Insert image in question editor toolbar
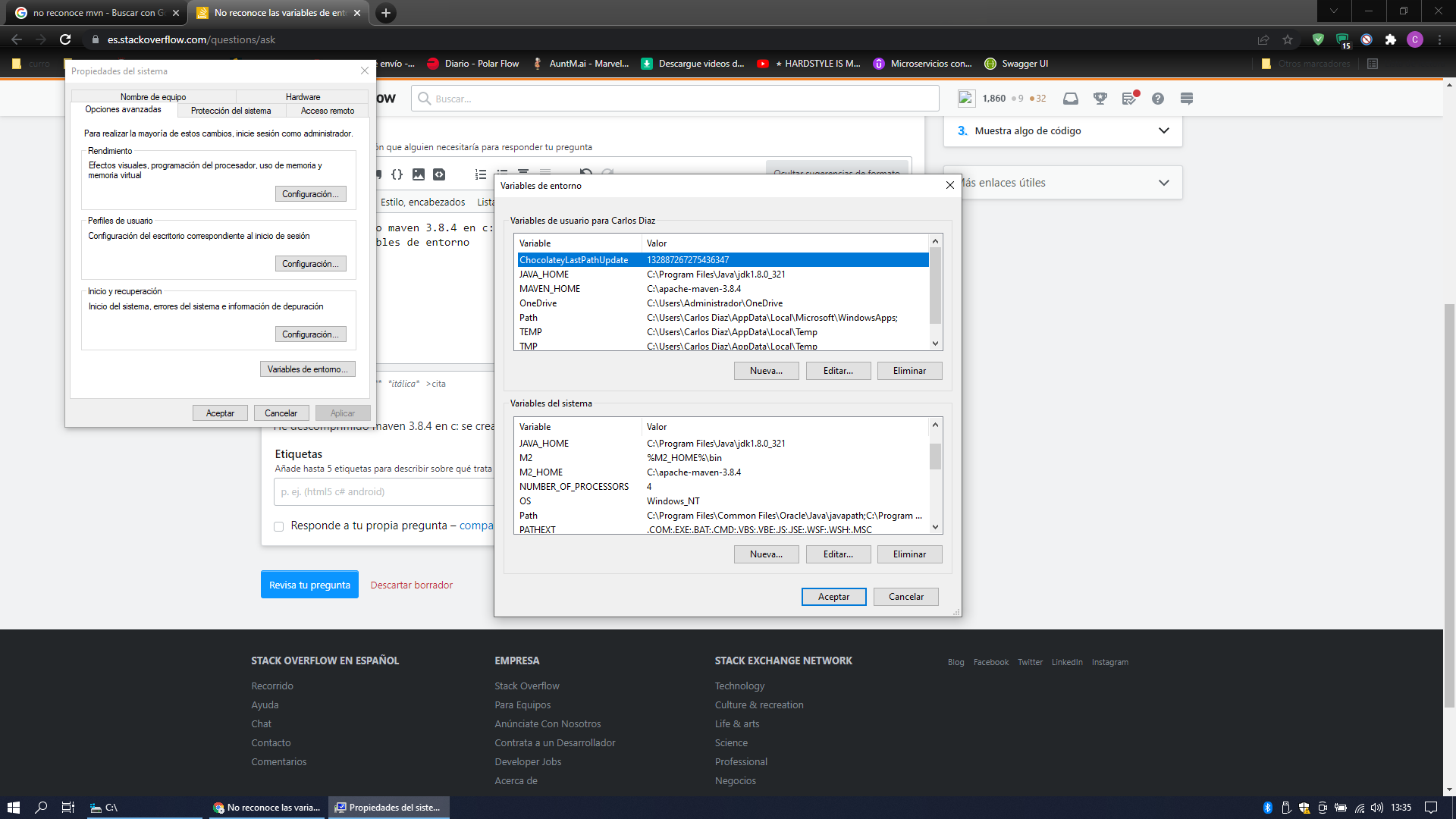This screenshot has height=819, width=1456. tap(418, 174)
